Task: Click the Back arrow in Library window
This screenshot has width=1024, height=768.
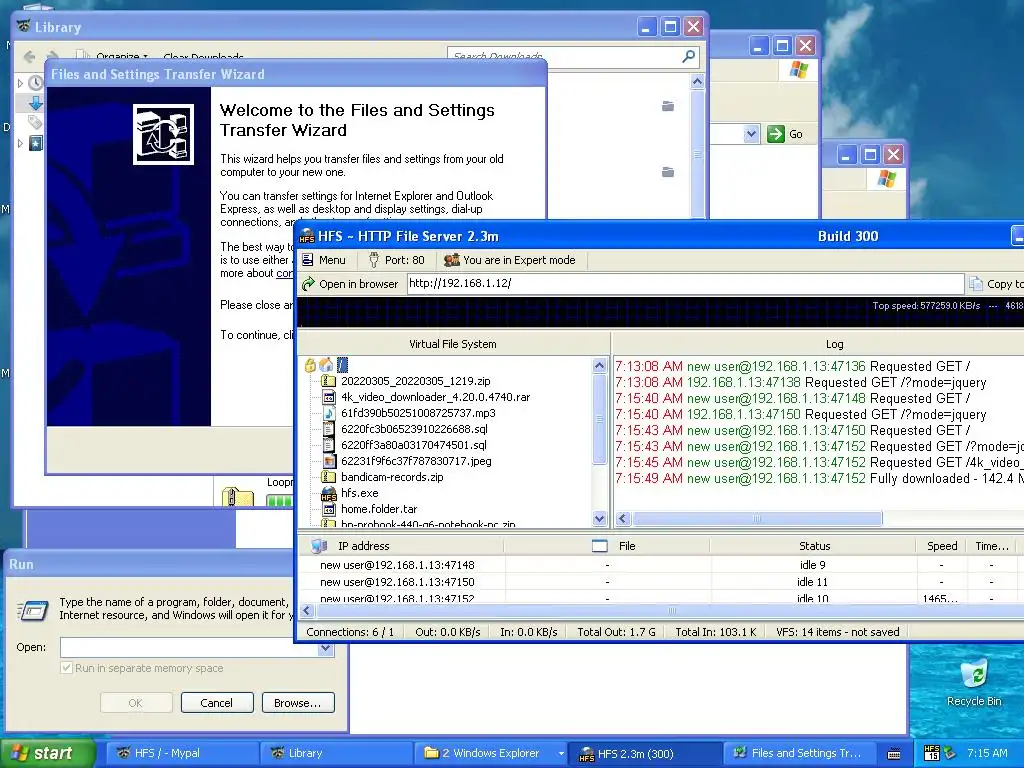Action: tap(29, 57)
